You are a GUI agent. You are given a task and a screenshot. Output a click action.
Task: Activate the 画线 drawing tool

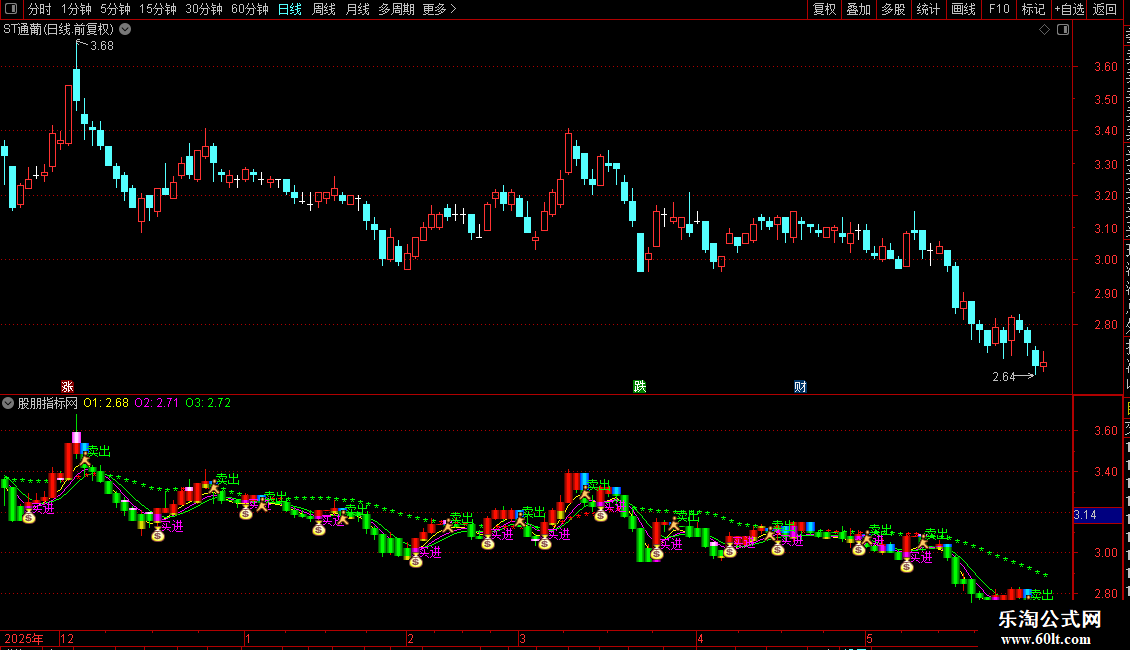(x=964, y=9)
